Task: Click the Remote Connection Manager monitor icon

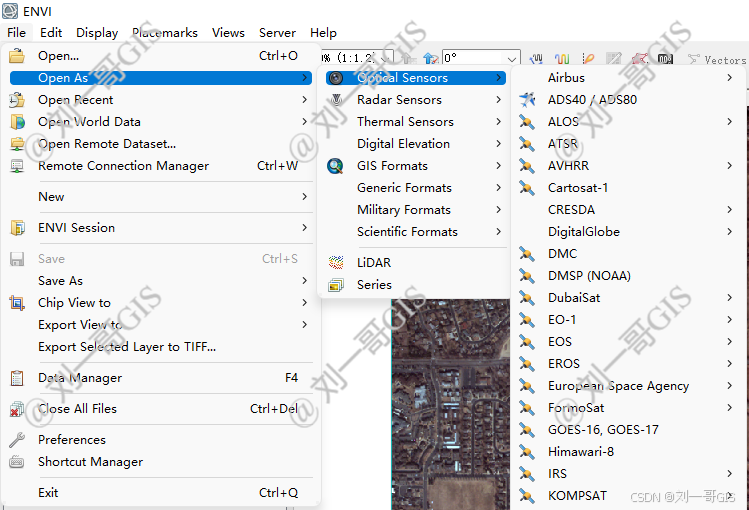Action: coord(17,166)
